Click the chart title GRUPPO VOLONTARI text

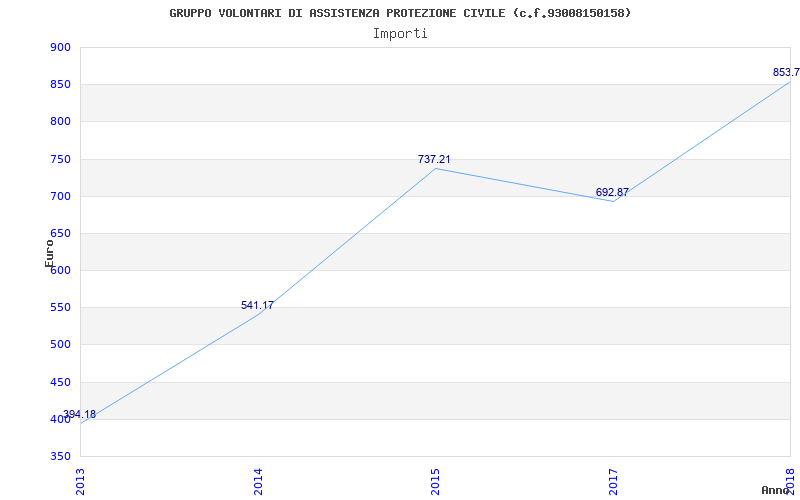[x=400, y=13]
